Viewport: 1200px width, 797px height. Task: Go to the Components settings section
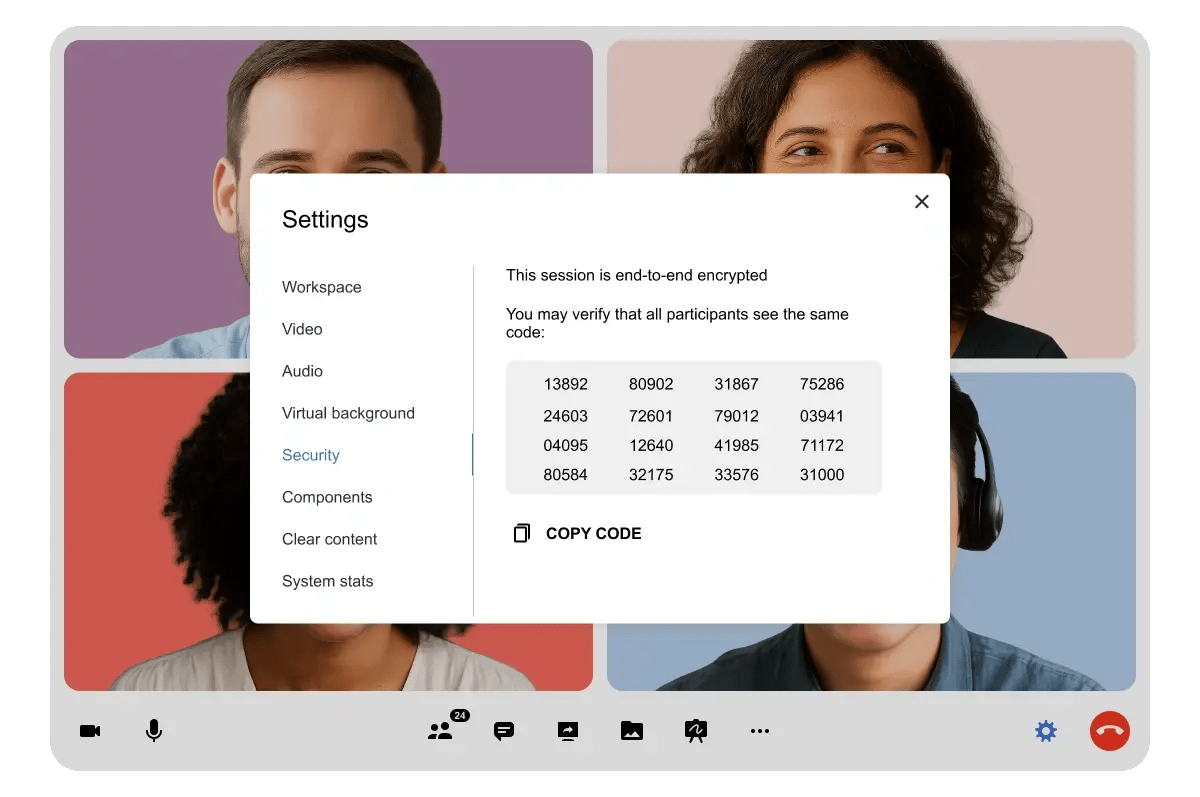(327, 497)
